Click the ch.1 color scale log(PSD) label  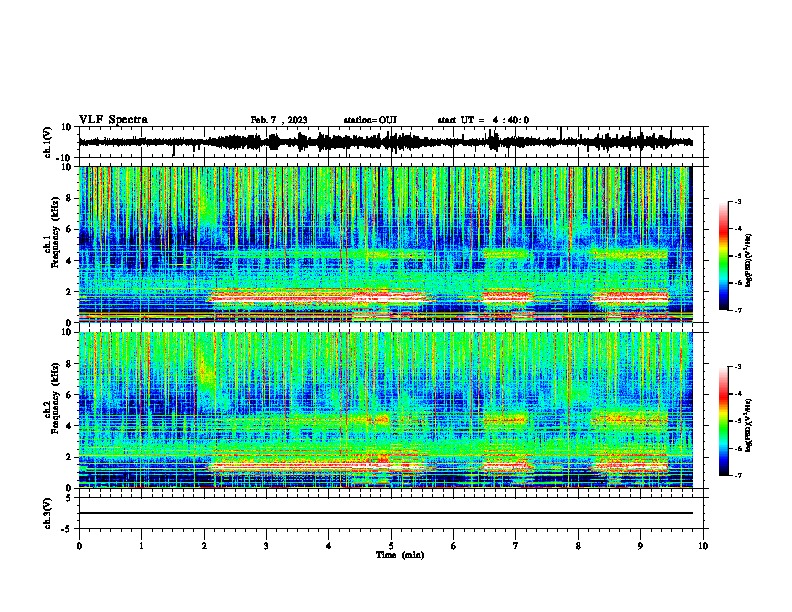coord(749,261)
